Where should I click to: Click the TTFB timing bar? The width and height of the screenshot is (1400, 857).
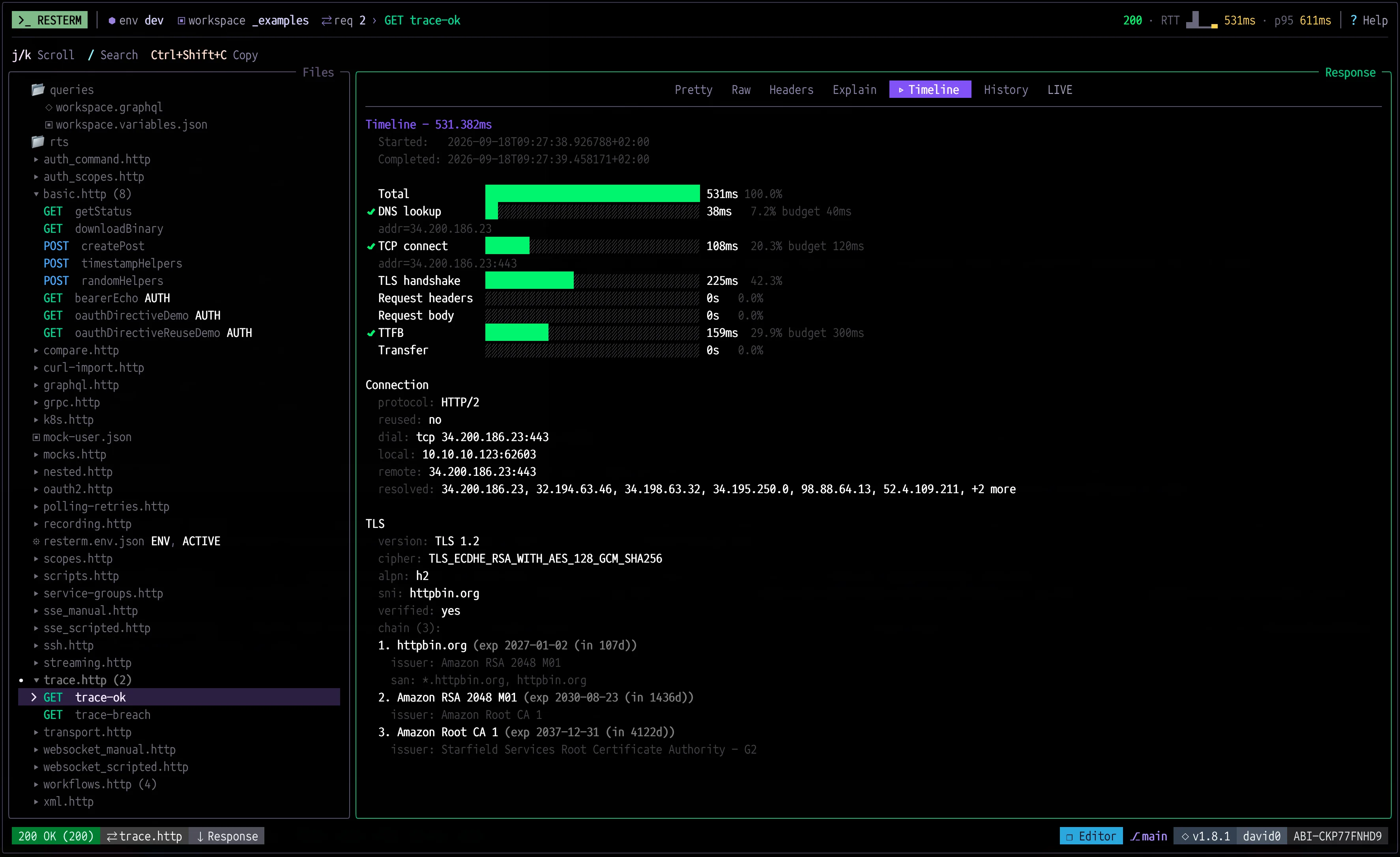click(592, 333)
